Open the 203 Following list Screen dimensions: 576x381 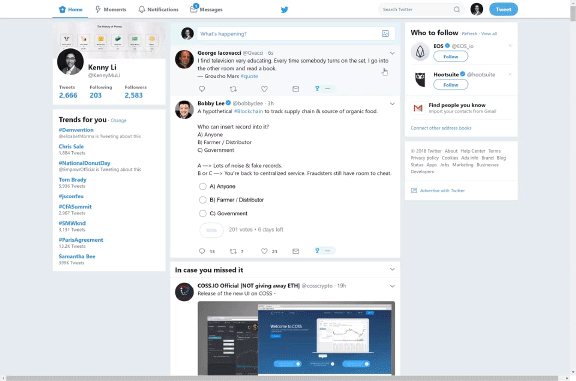pos(96,96)
